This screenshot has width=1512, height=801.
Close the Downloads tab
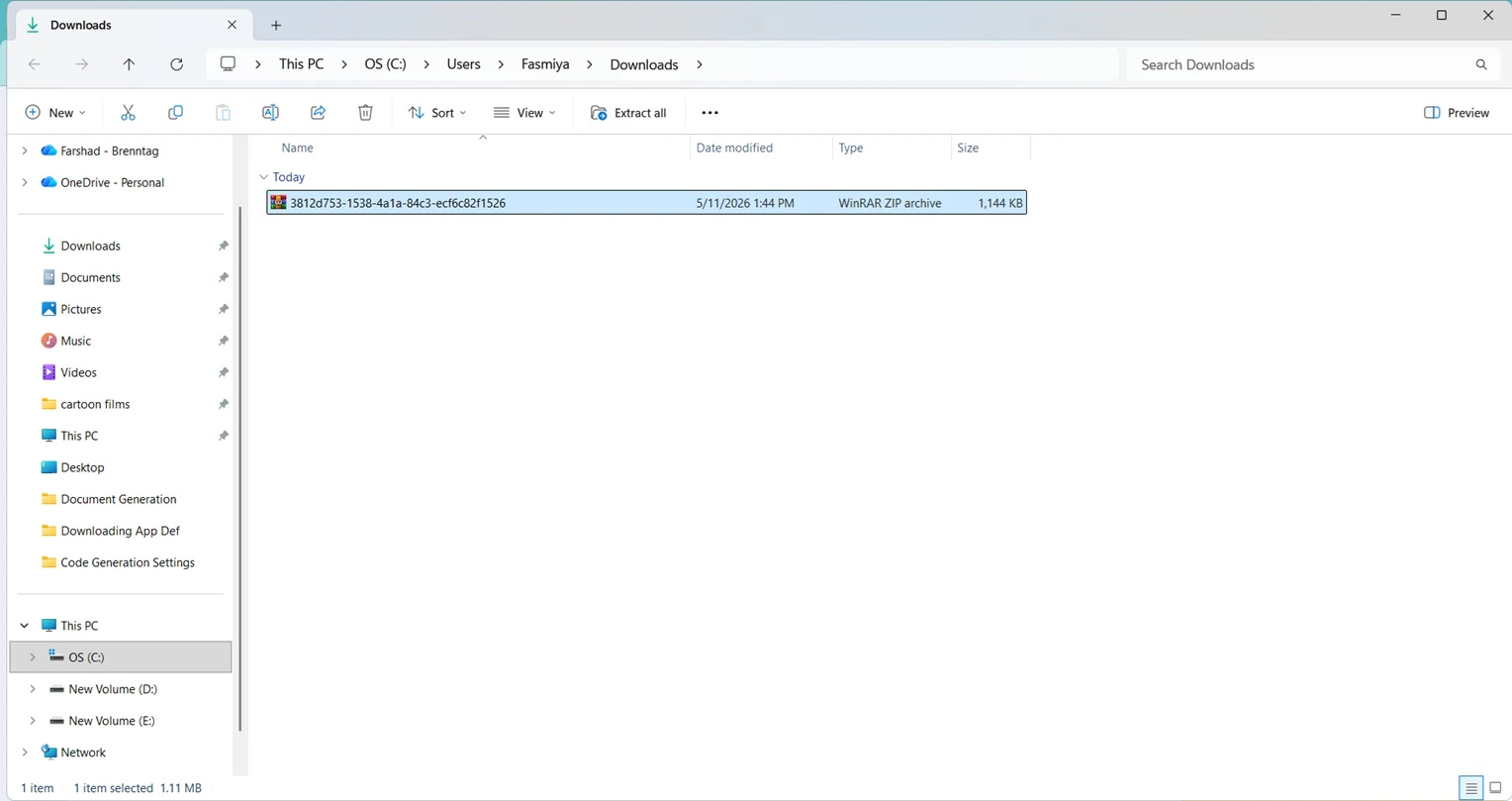coord(232,25)
